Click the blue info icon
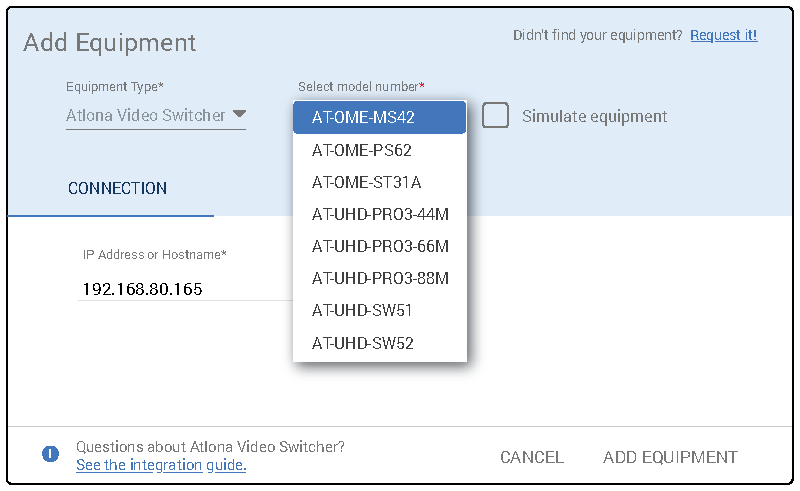This screenshot has height=491, width=800. coord(50,454)
